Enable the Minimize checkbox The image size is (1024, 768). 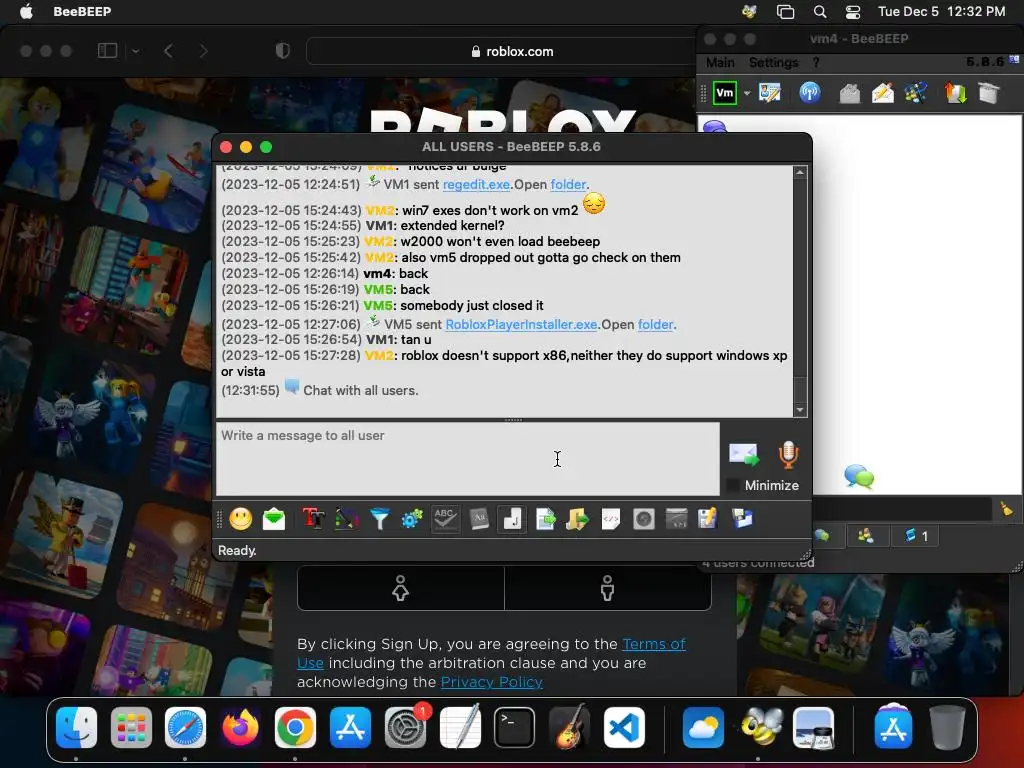click(x=733, y=485)
